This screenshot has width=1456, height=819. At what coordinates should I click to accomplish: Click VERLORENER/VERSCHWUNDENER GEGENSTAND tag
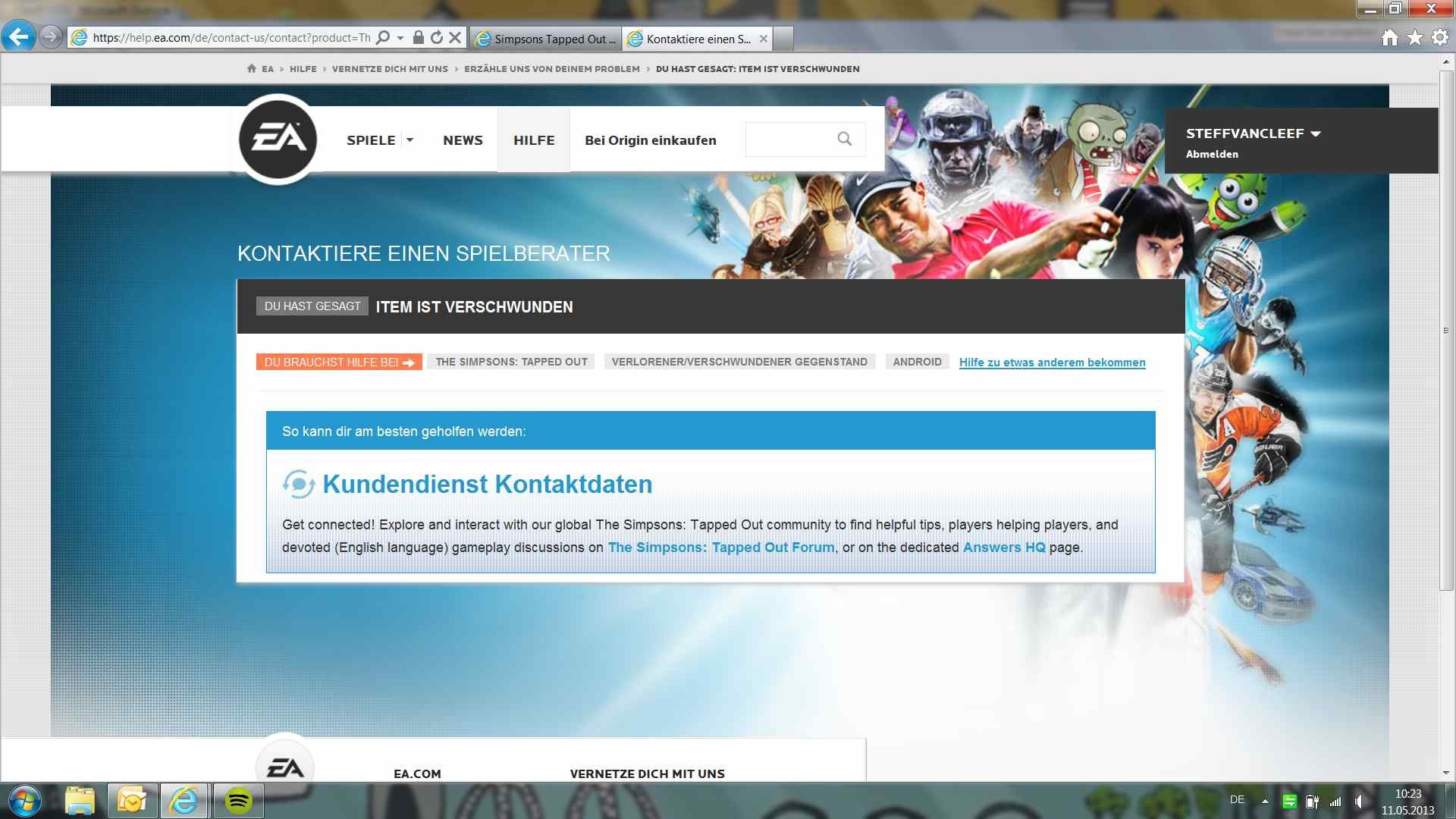[x=739, y=362]
